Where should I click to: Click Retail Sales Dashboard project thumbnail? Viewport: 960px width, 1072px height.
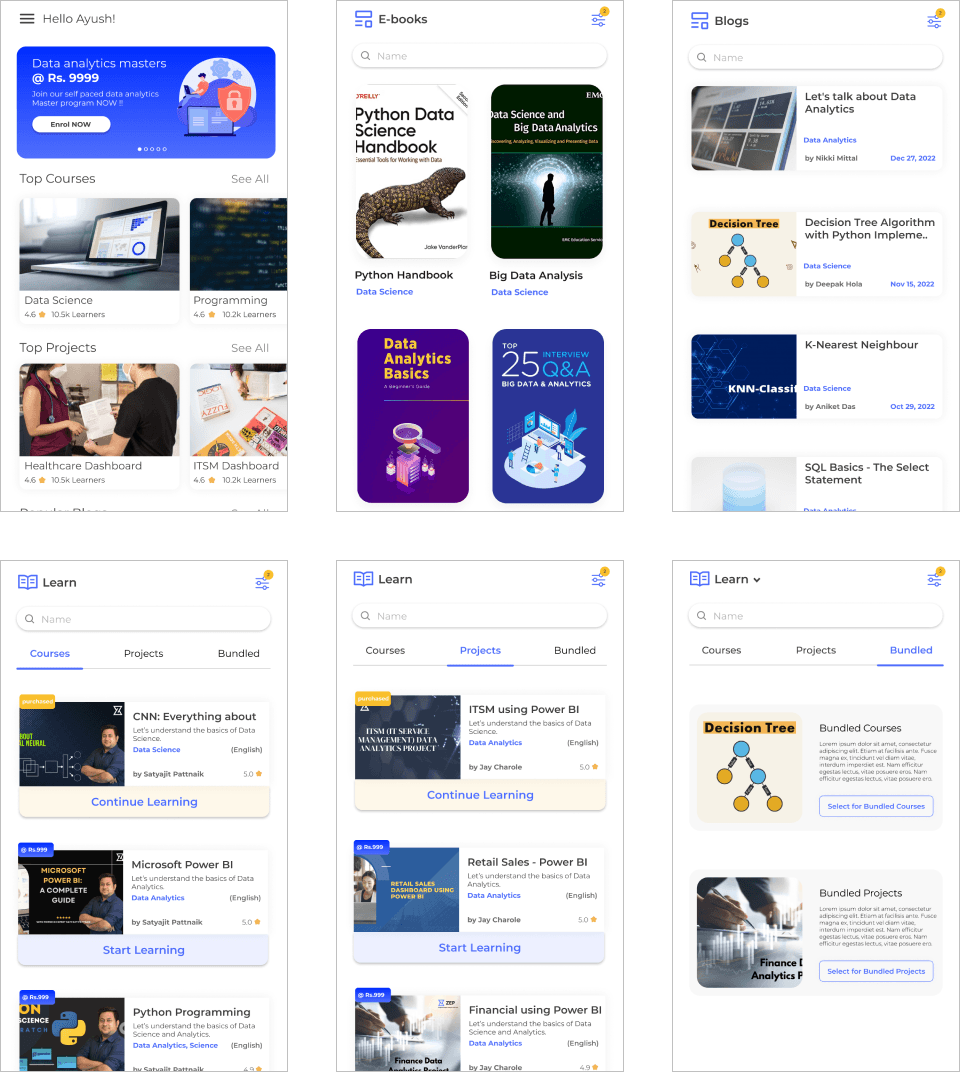(406, 889)
